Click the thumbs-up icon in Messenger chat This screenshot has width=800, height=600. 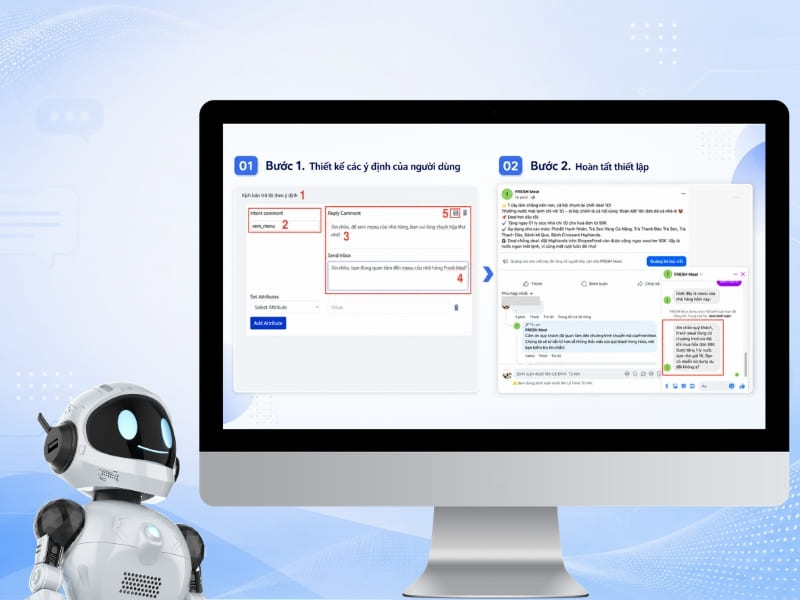pyautogui.click(x=742, y=386)
